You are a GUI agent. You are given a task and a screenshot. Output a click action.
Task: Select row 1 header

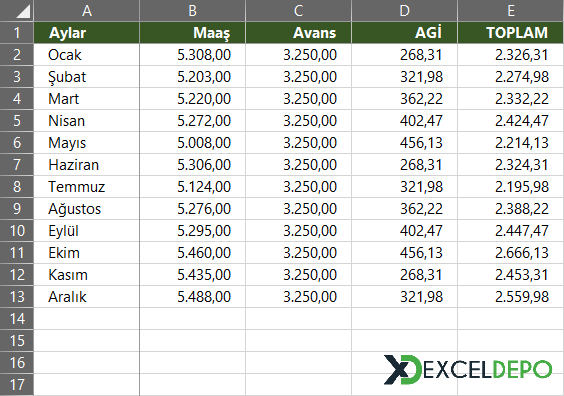(x=17, y=33)
